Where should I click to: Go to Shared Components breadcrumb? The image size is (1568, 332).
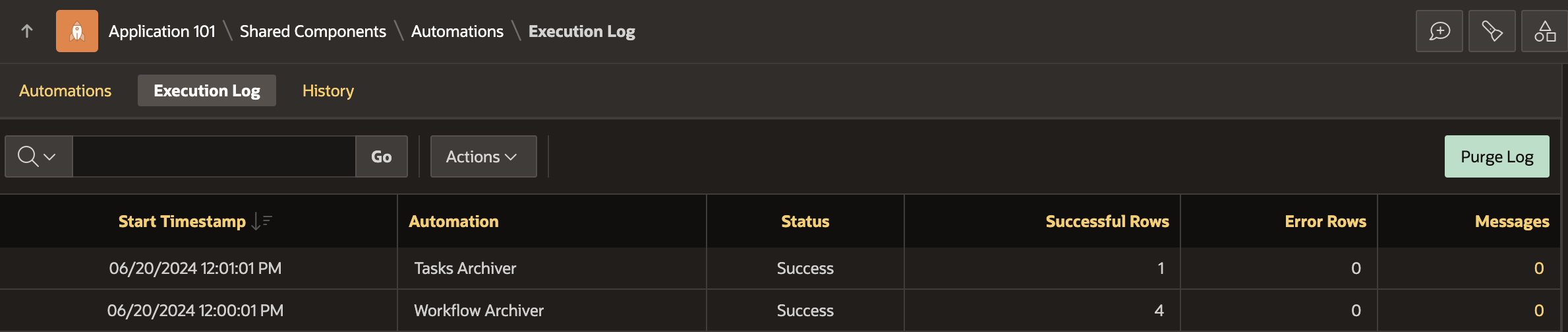tap(312, 31)
